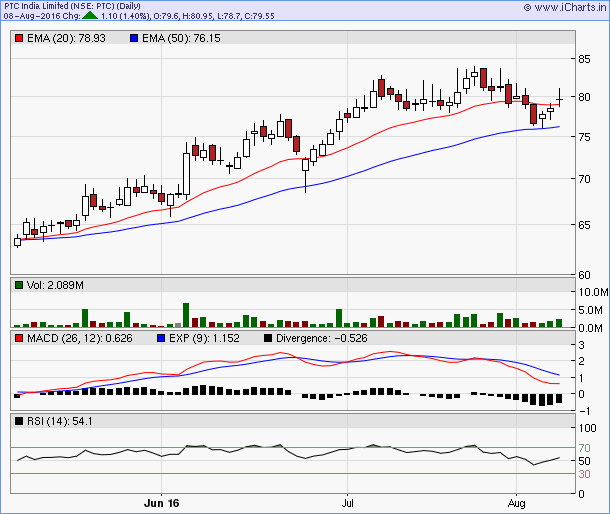Click the 'Vol: 2.089M' label
610x514 pixels.
[x=55, y=285]
